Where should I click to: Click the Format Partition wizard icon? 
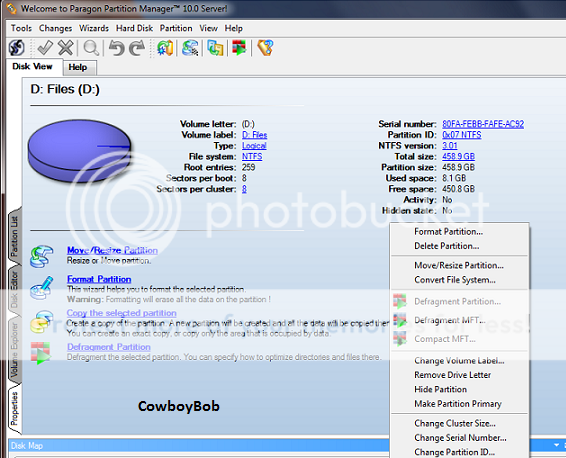pyautogui.click(x=42, y=288)
